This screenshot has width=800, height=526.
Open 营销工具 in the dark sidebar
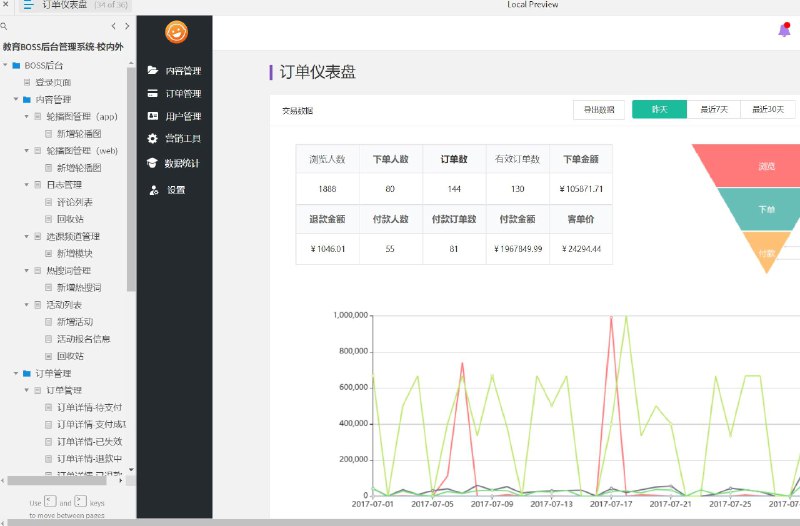click(174, 139)
